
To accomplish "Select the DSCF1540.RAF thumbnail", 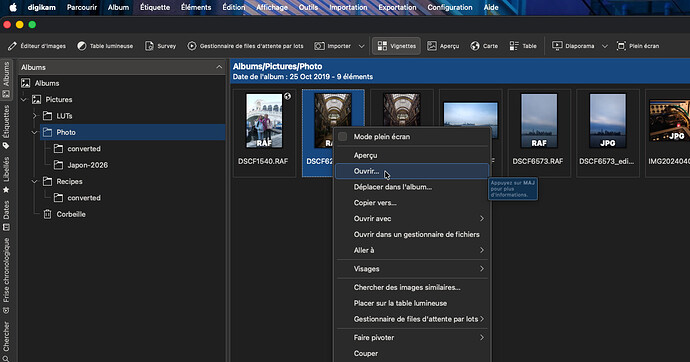I will coord(264,121).
